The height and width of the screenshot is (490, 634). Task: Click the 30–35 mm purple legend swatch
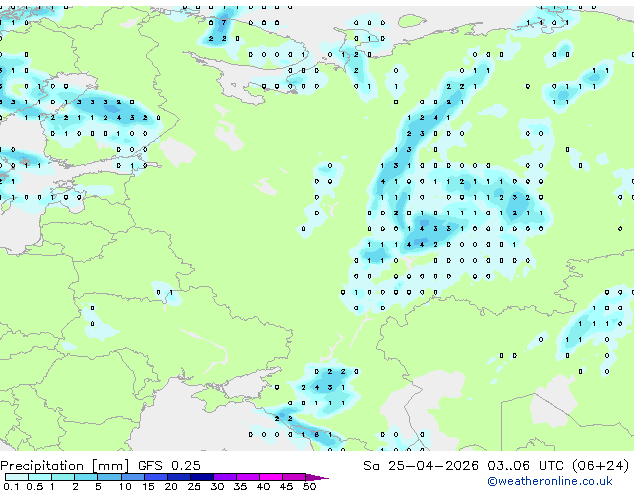pos(225,477)
